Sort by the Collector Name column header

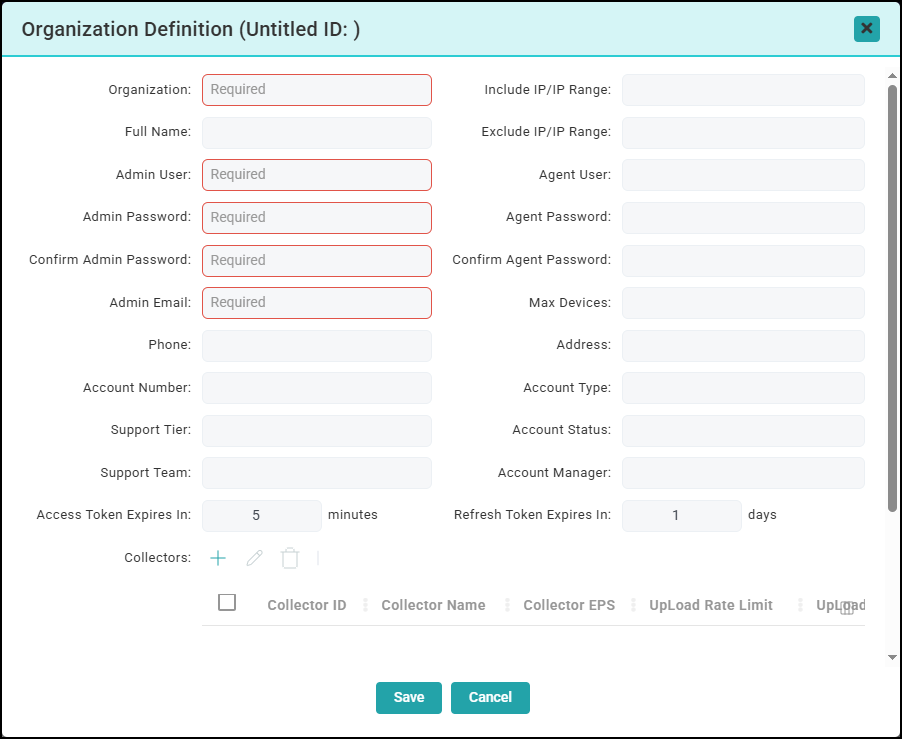click(433, 605)
